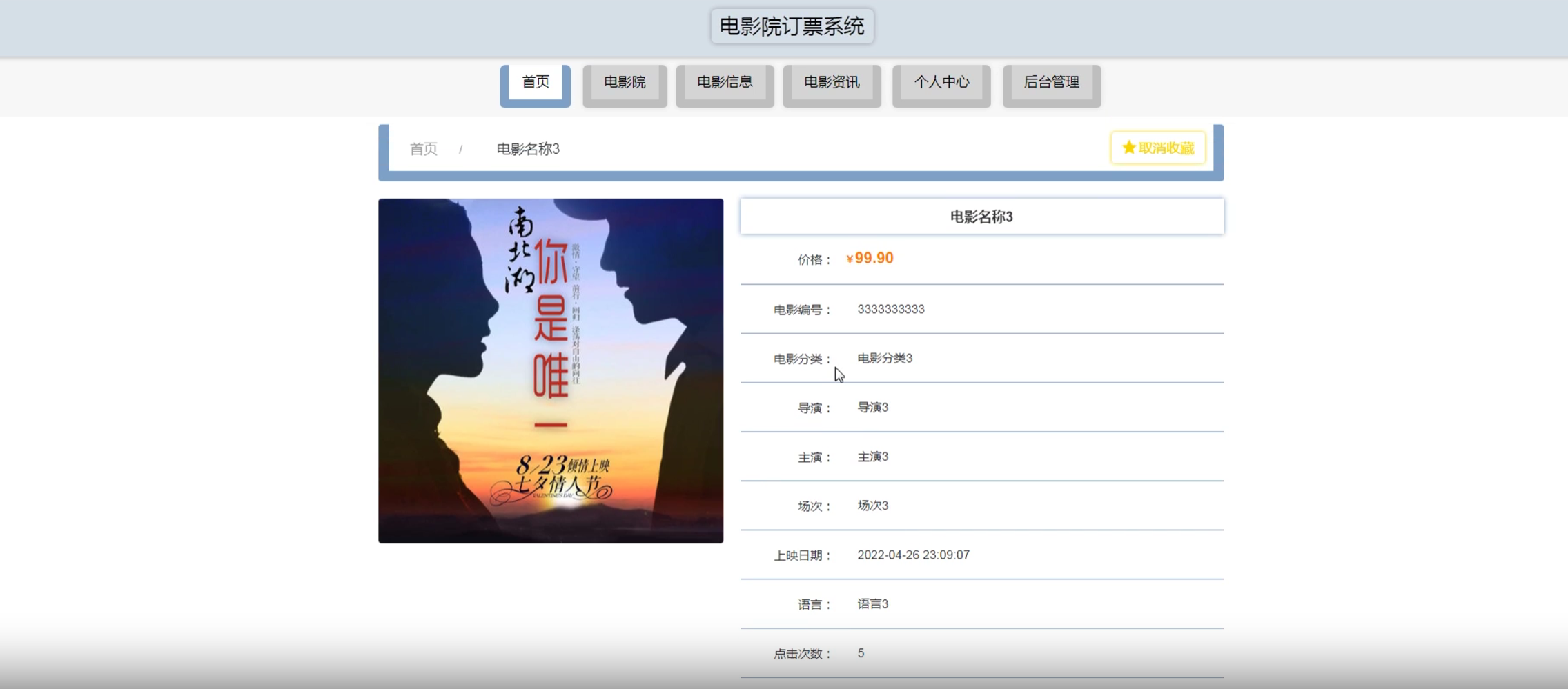The image size is (1568, 689).
Task: Click the 取消收藏 text on the favorite button
Action: click(x=1166, y=148)
